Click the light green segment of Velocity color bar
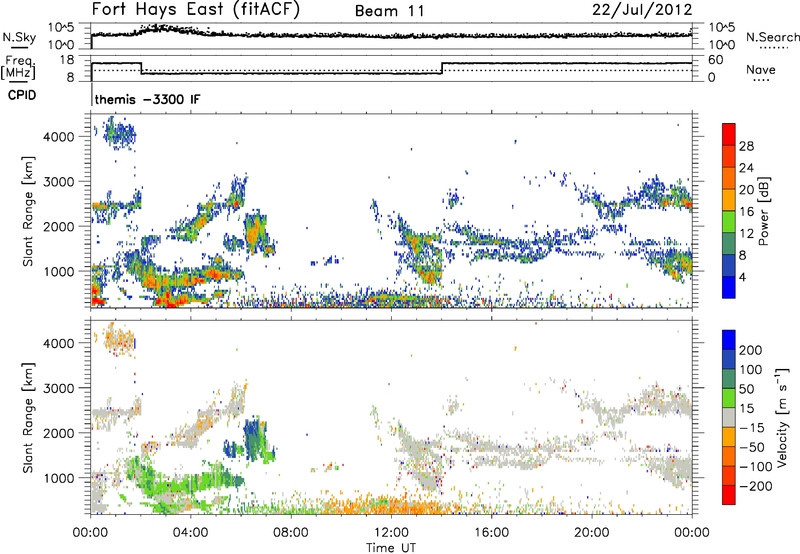800x554 pixels. pyautogui.click(x=729, y=398)
